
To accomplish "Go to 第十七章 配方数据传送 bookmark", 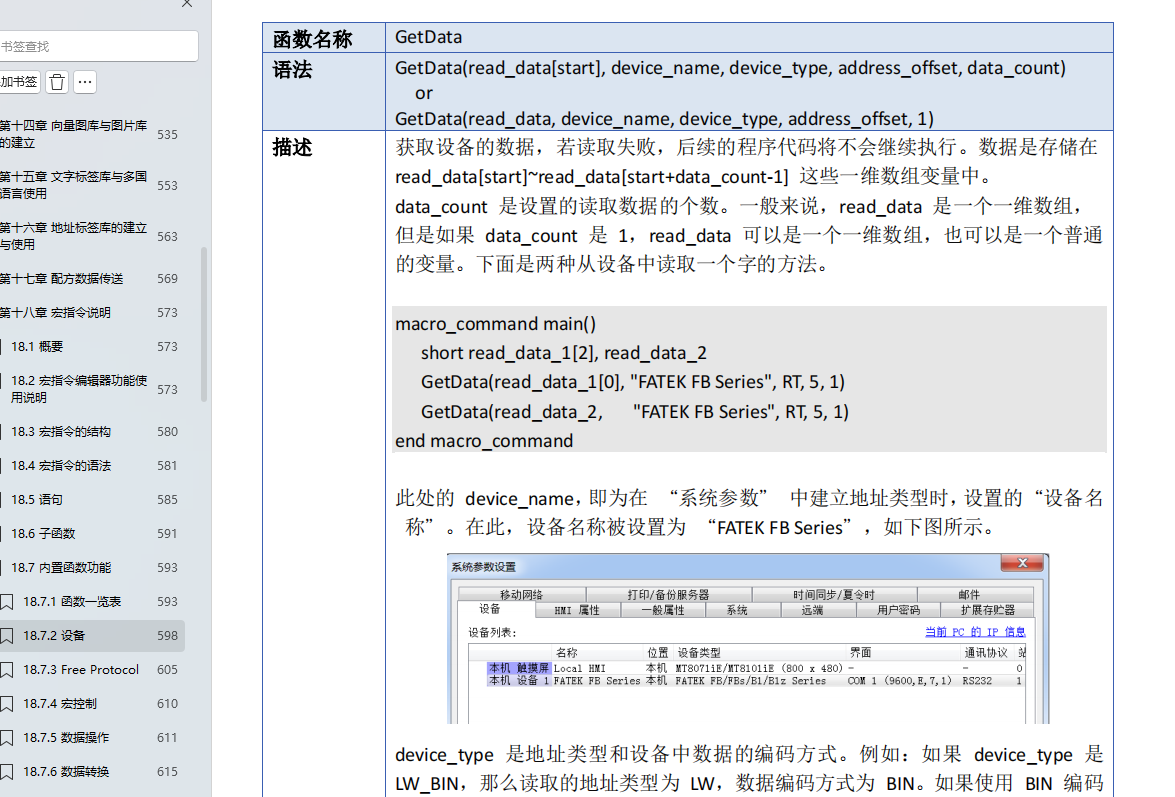I will (61, 279).
